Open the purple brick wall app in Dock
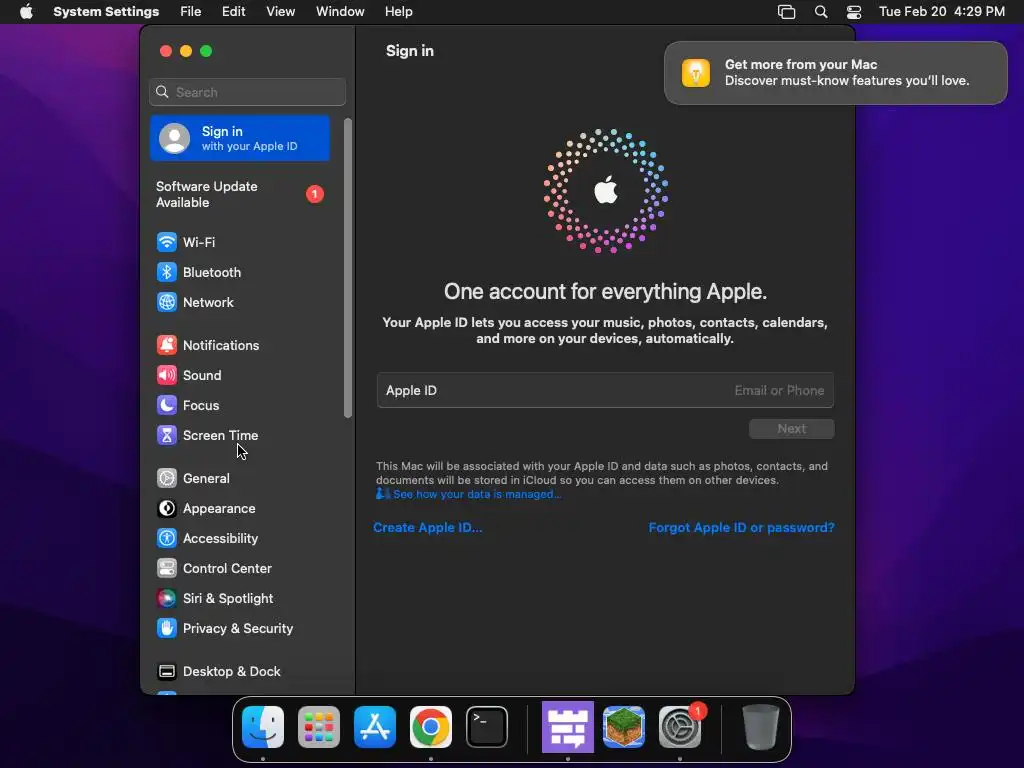This screenshot has height=768, width=1024. pyautogui.click(x=568, y=727)
